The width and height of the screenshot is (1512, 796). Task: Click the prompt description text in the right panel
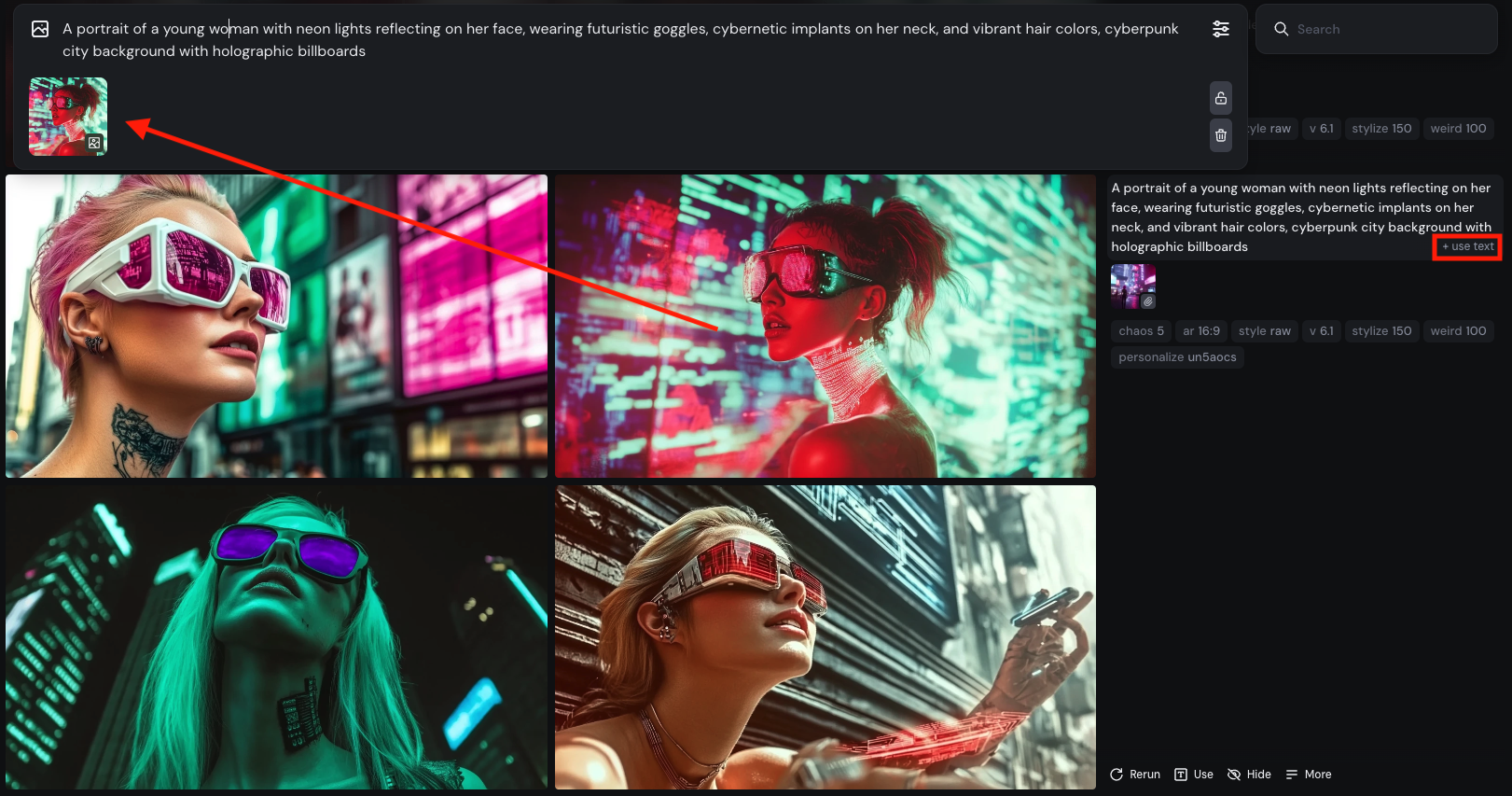pyautogui.click(x=1301, y=217)
